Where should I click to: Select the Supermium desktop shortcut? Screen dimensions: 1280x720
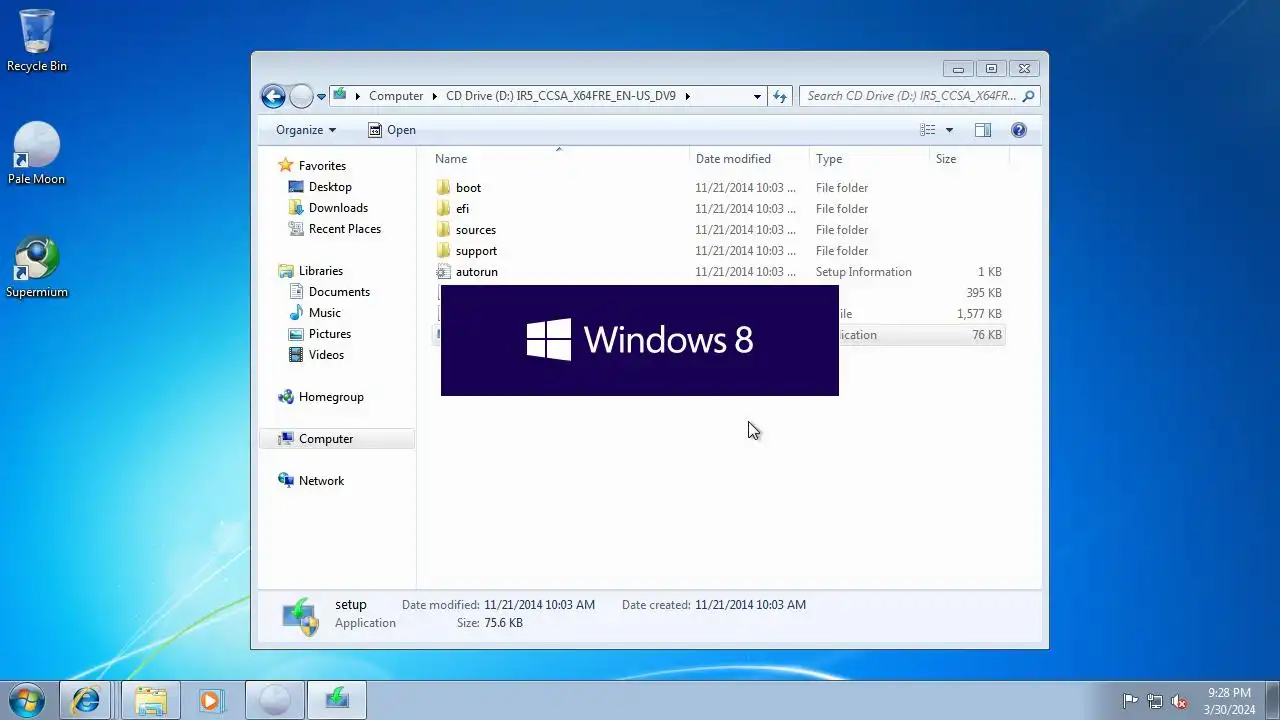37,267
